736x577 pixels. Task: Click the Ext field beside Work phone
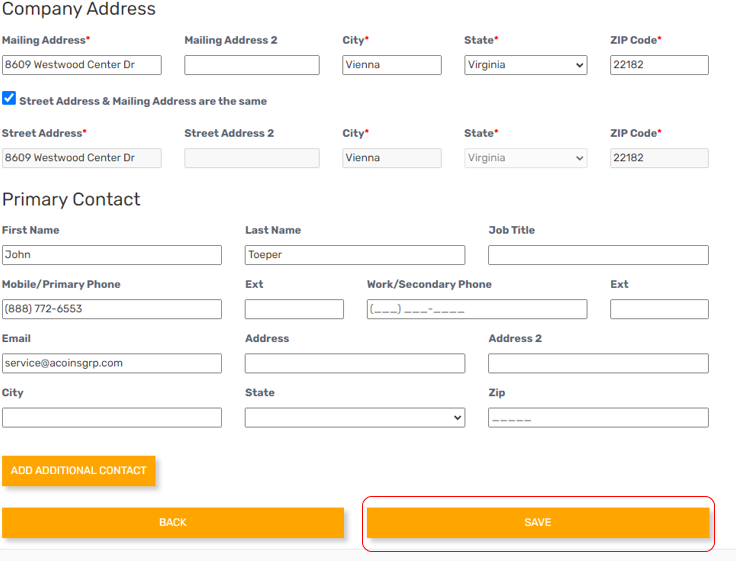[x=659, y=309]
